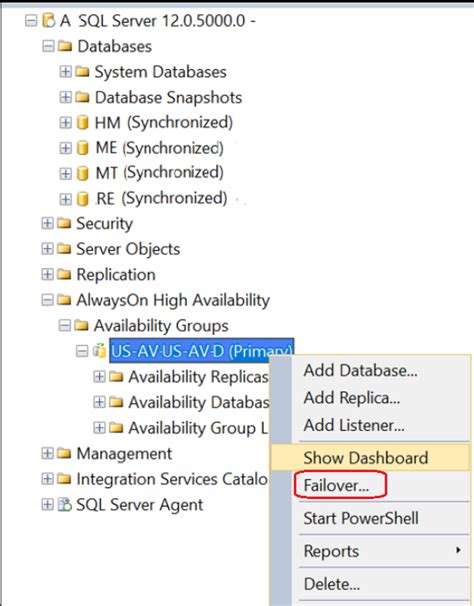Select the Server Objects tree item

click(x=128, y=249)
